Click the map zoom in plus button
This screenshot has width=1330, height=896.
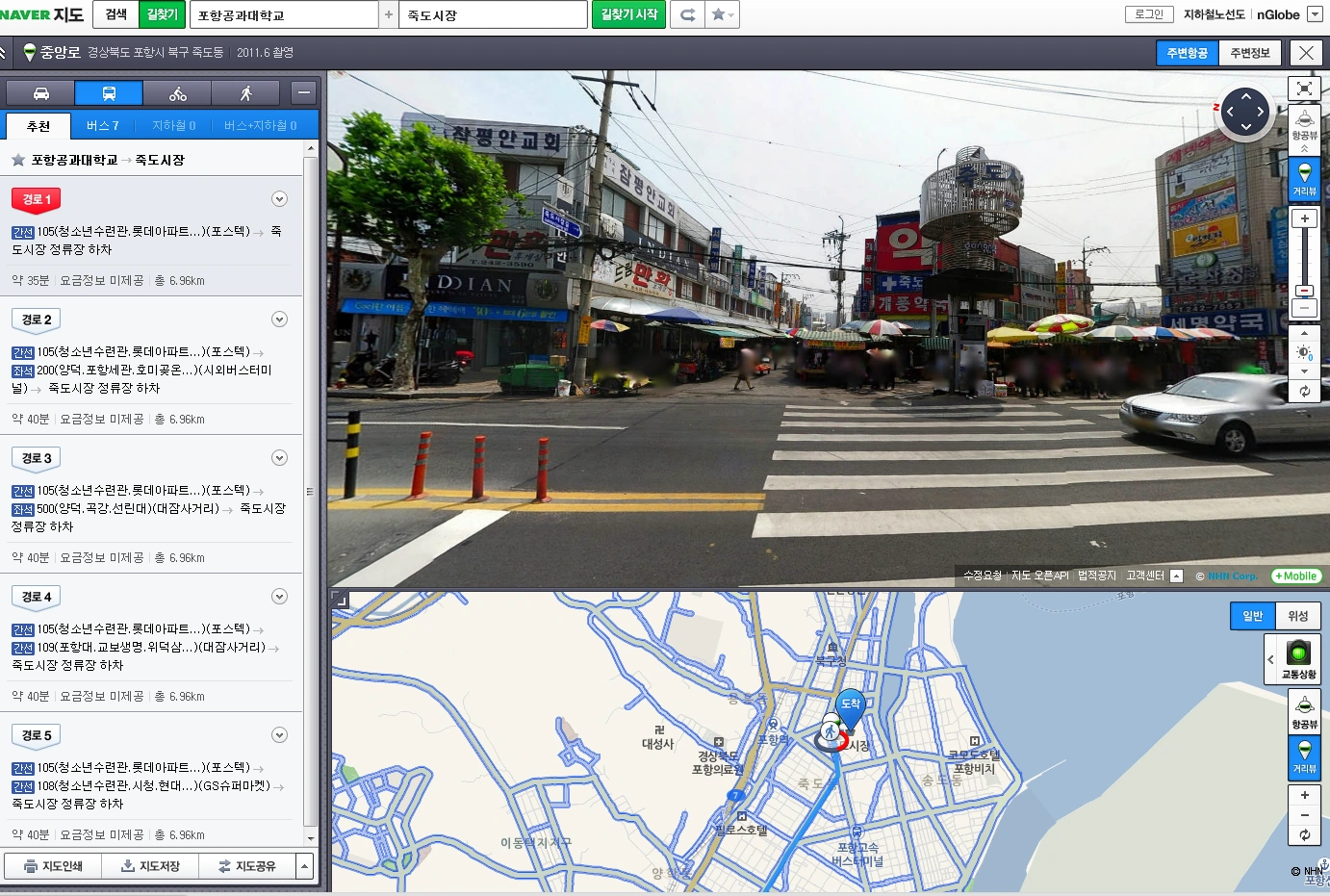point(1304,795)
